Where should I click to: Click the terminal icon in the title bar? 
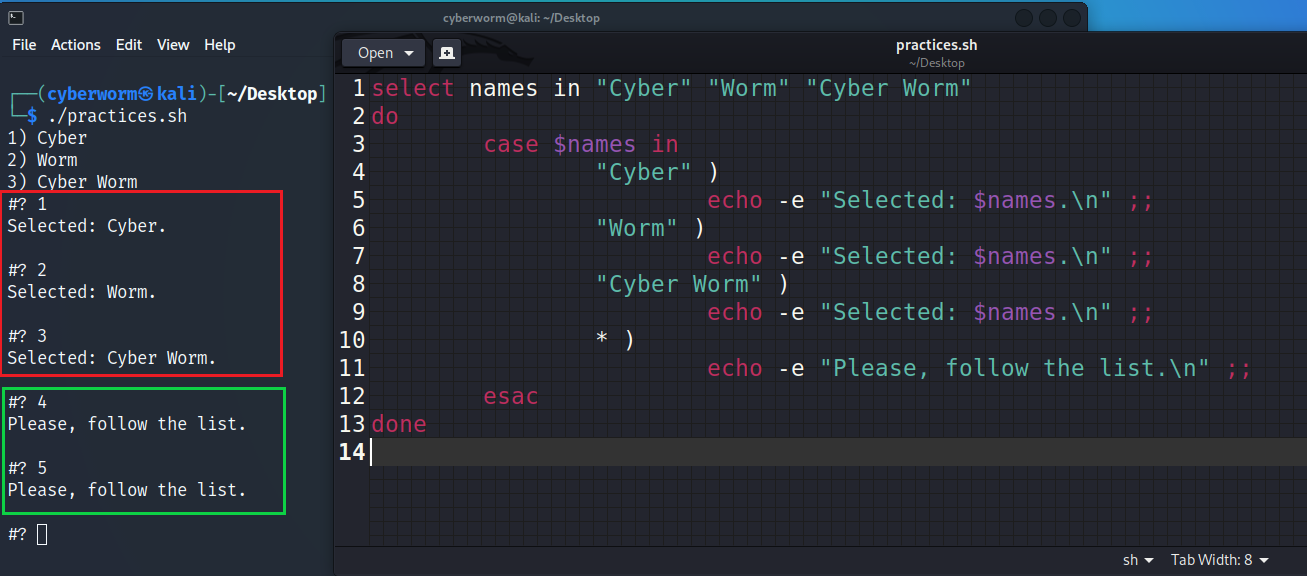15,17
